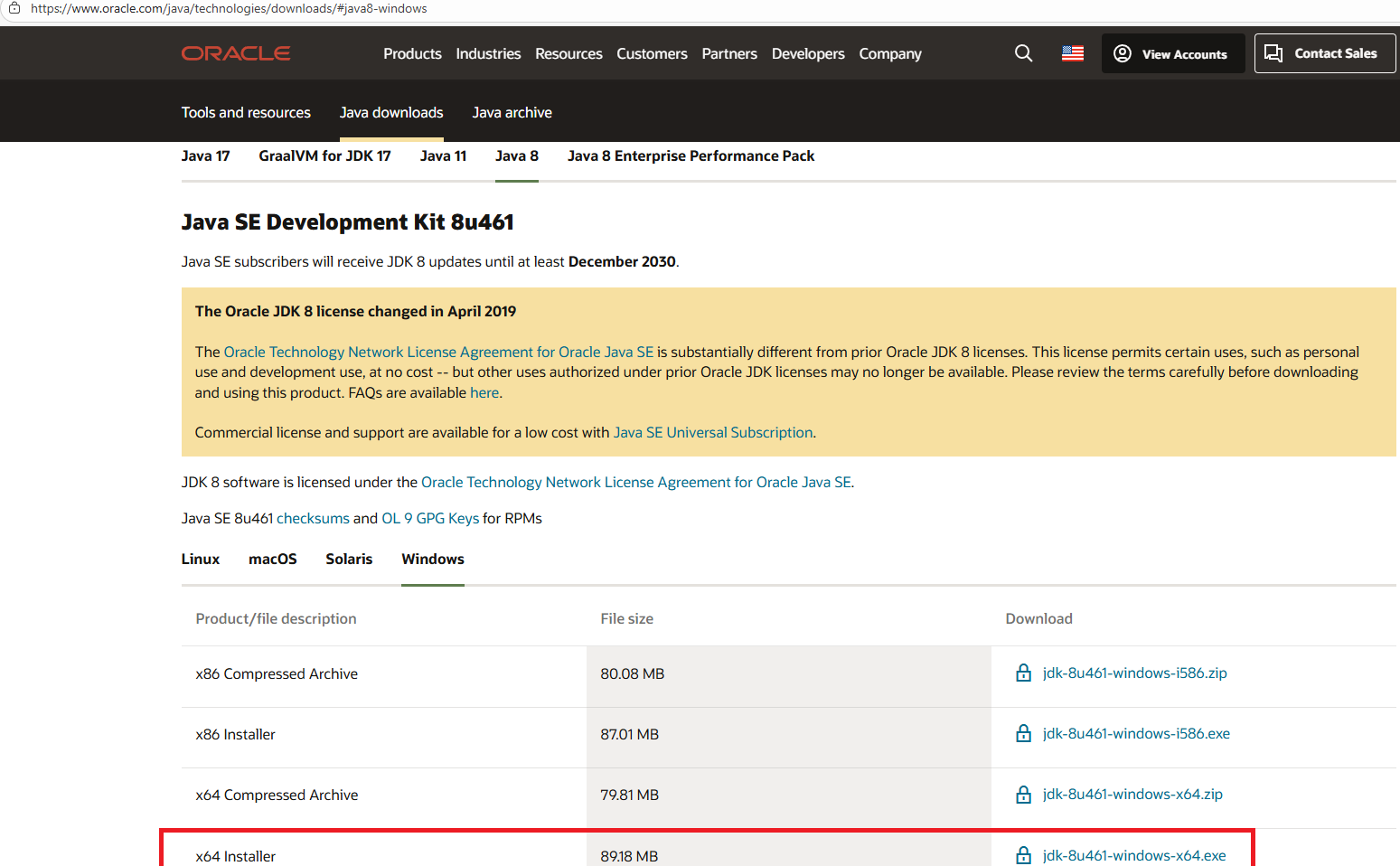Click the 89.18 MB file size
This screenshot has height=866, width=1400.
[629, 855]
